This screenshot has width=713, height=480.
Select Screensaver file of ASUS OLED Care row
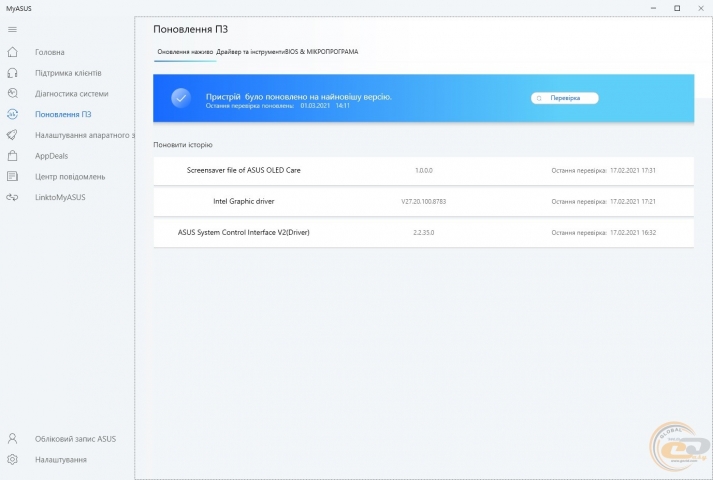[423, 171]
